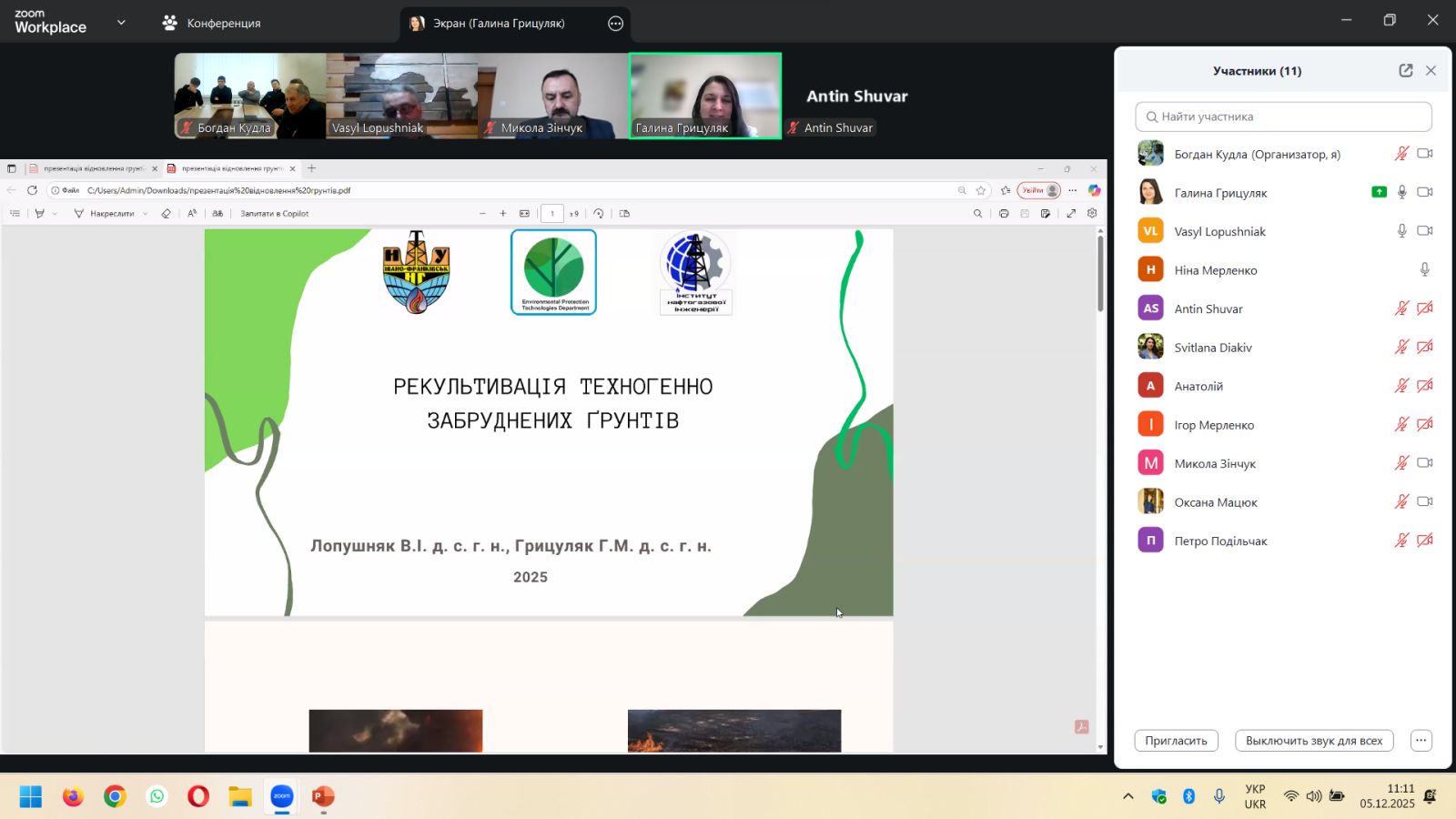1456x819 pixels.
Task: Open the WhatsApp taskbar icon
Action: [157, 796]
